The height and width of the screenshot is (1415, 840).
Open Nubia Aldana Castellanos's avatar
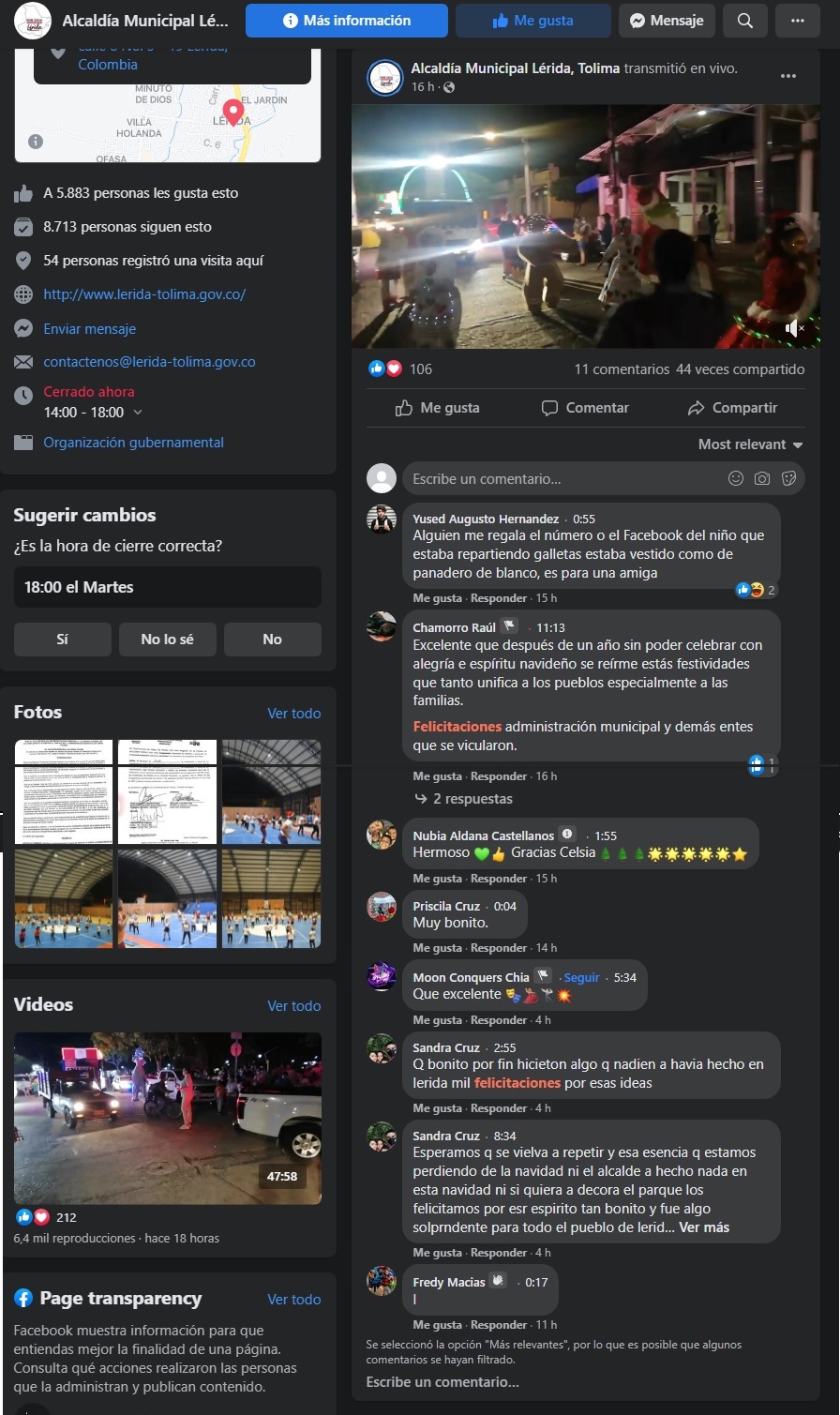(x=382, y=835)
